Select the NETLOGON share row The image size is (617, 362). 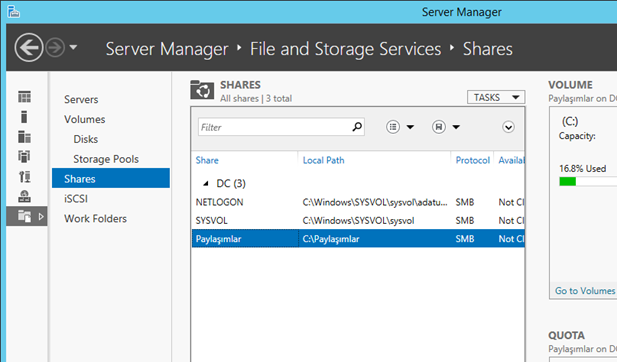tap(358, 202)
